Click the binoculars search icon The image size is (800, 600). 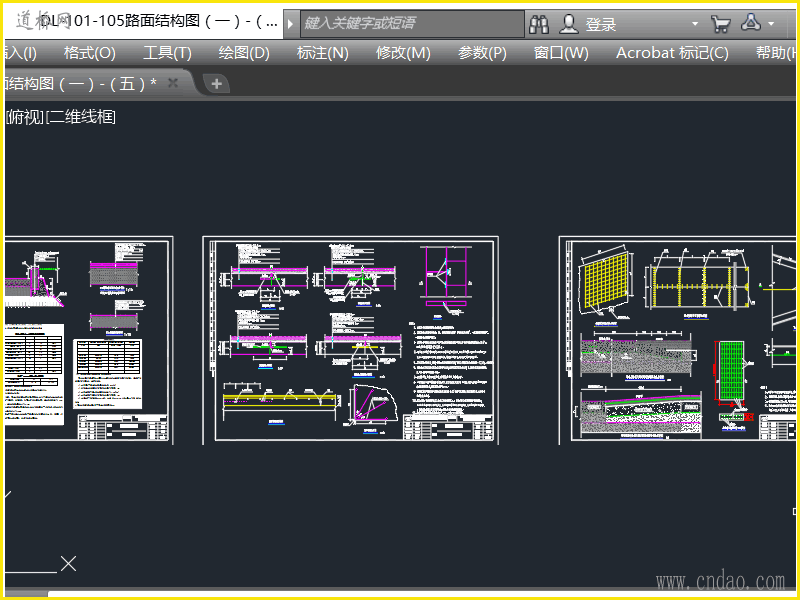coord(539,24)
